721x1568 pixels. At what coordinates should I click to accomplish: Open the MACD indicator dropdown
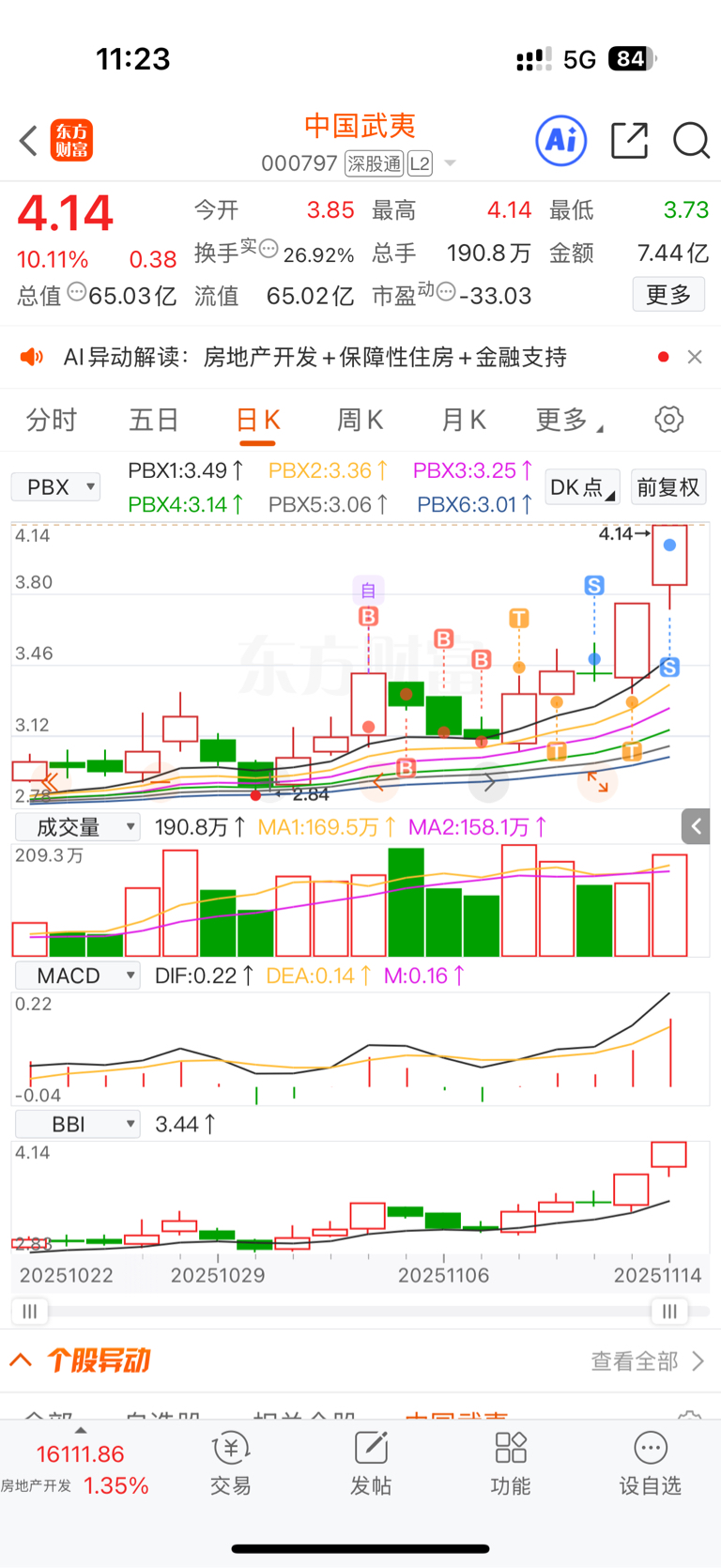tap(78, 976)
